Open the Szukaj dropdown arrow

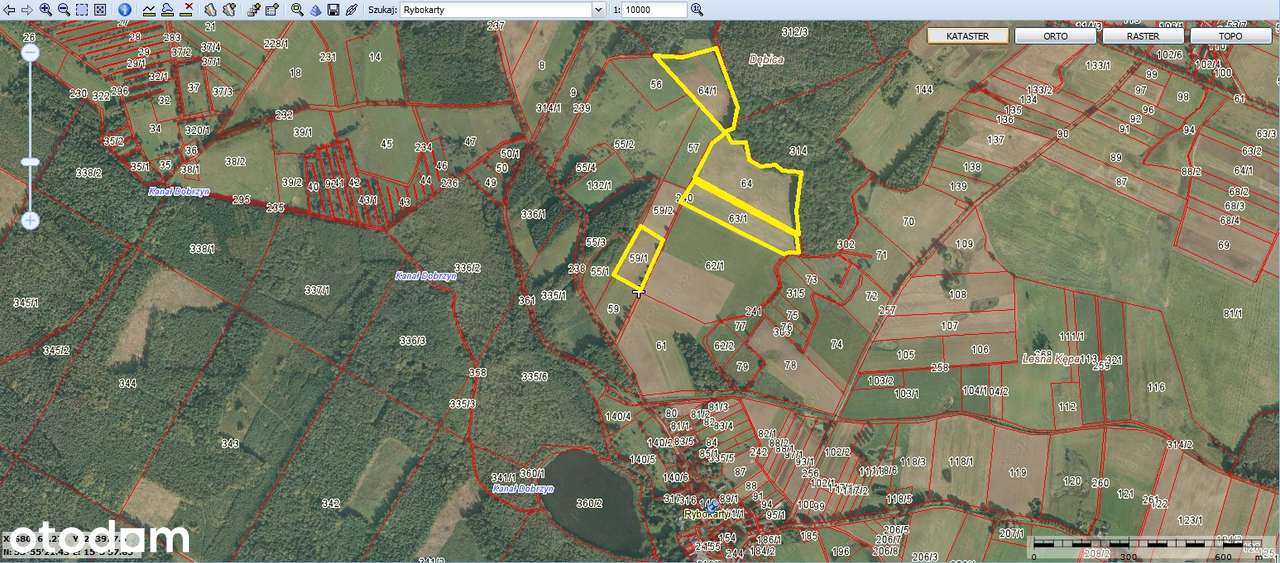coord(598,9)
